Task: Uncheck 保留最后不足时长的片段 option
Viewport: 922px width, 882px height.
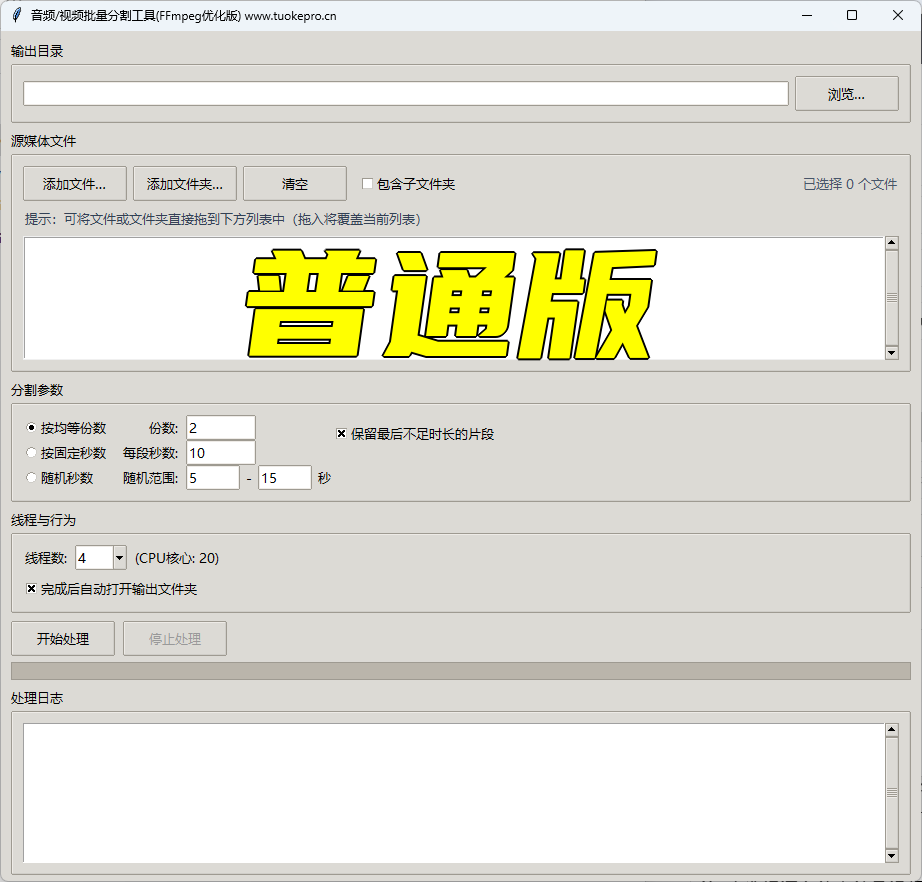Action: pyautogui.click(x=342, y=434)
